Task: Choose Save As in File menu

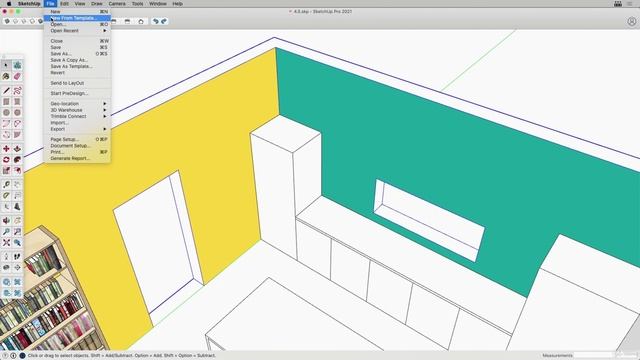Action: pyautogui.click(x=77, y=54)
